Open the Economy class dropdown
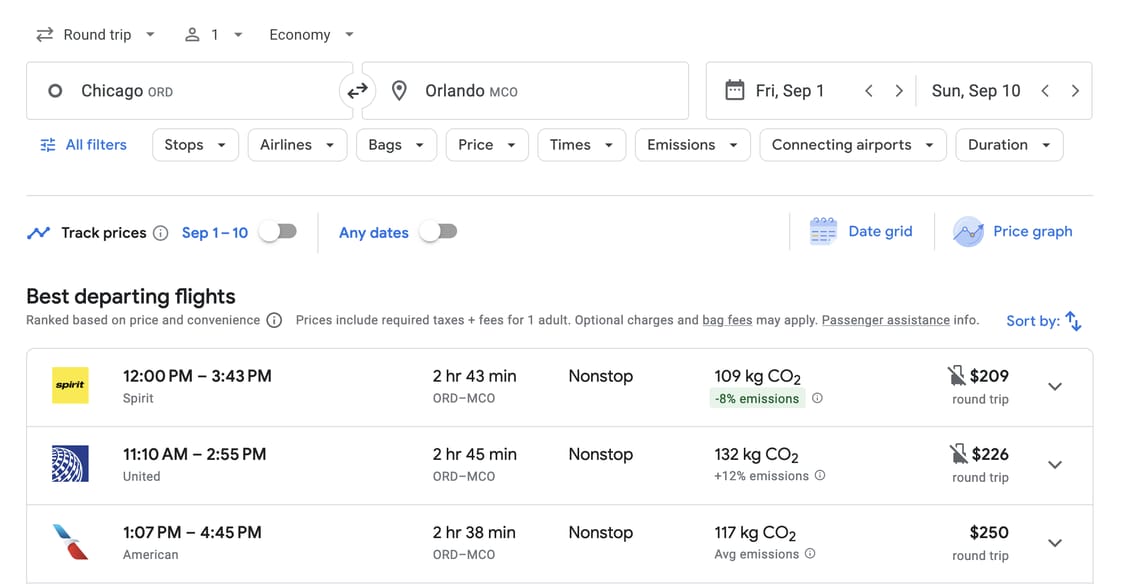 [x=311, y=34]
